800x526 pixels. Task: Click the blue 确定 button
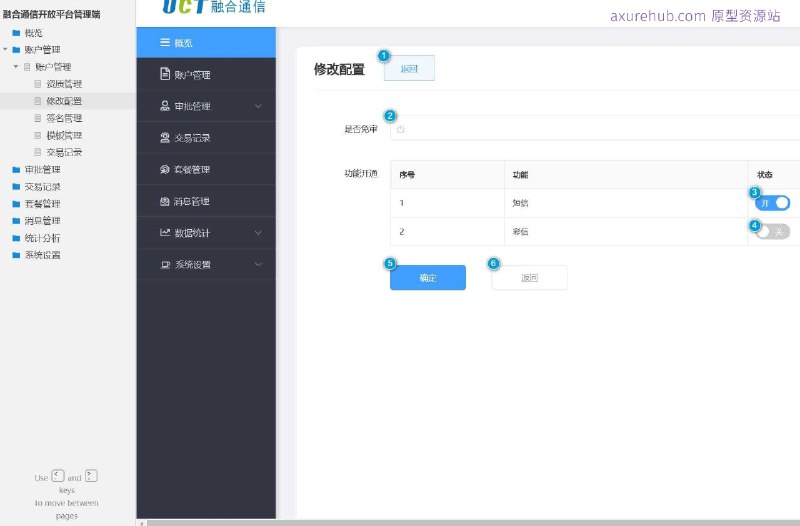[x=428, y=278]
